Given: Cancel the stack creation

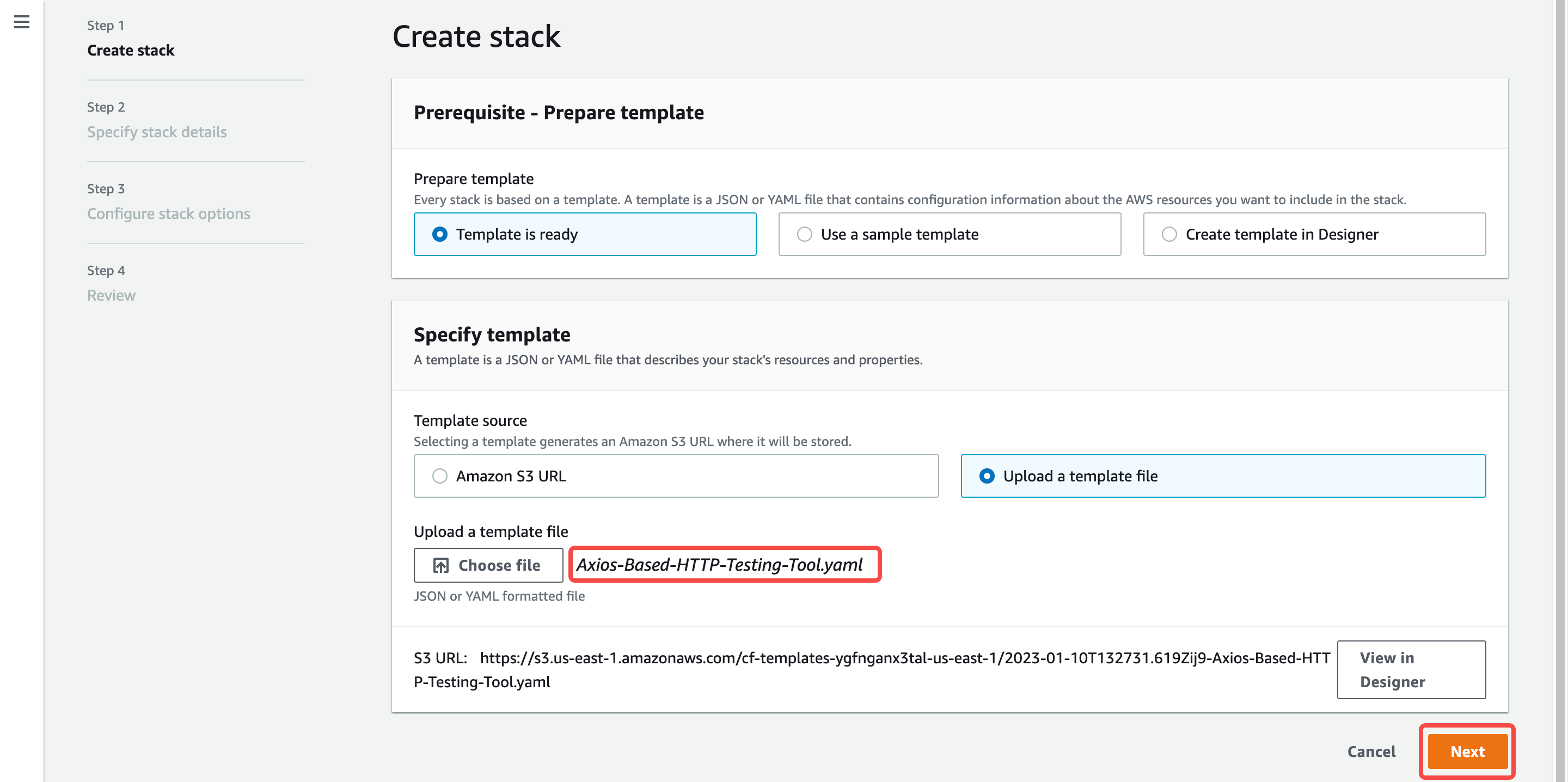Looking at the screenshot, I should (x=1371, y=751).
